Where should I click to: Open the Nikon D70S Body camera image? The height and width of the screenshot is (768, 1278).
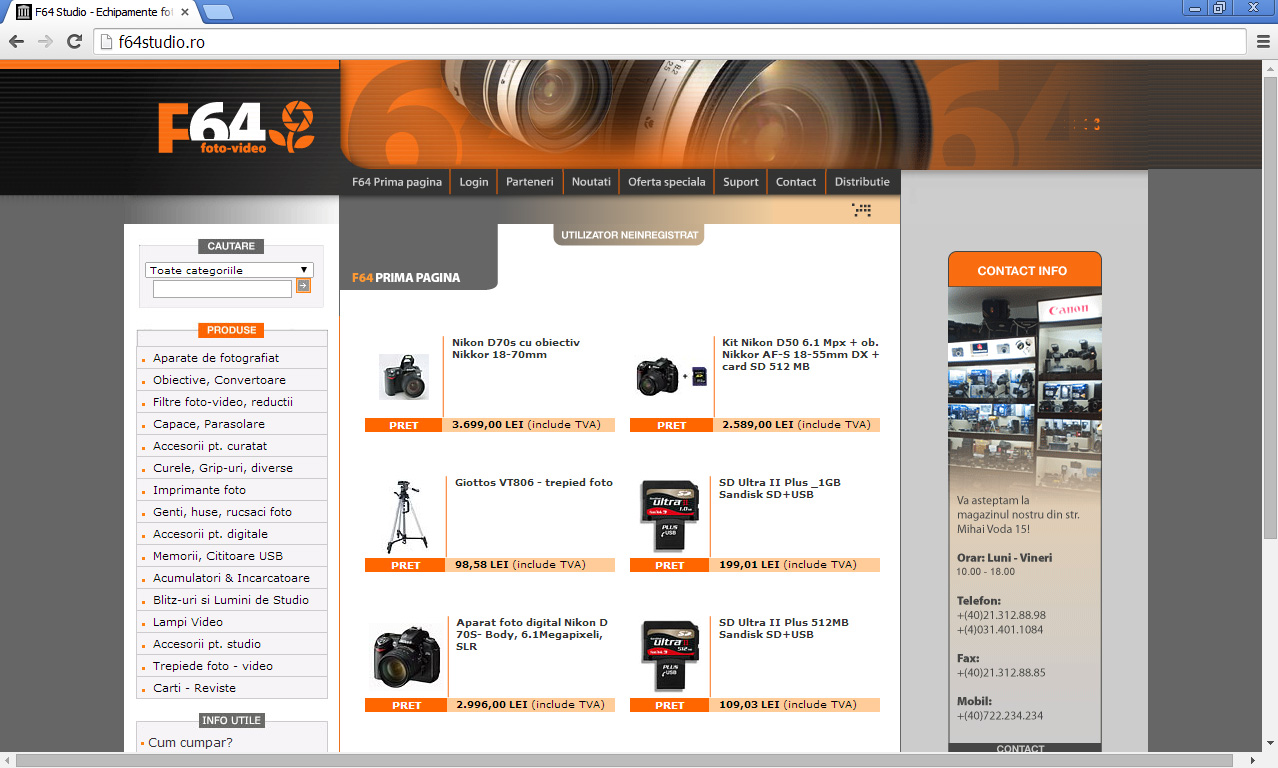point(405,656)
